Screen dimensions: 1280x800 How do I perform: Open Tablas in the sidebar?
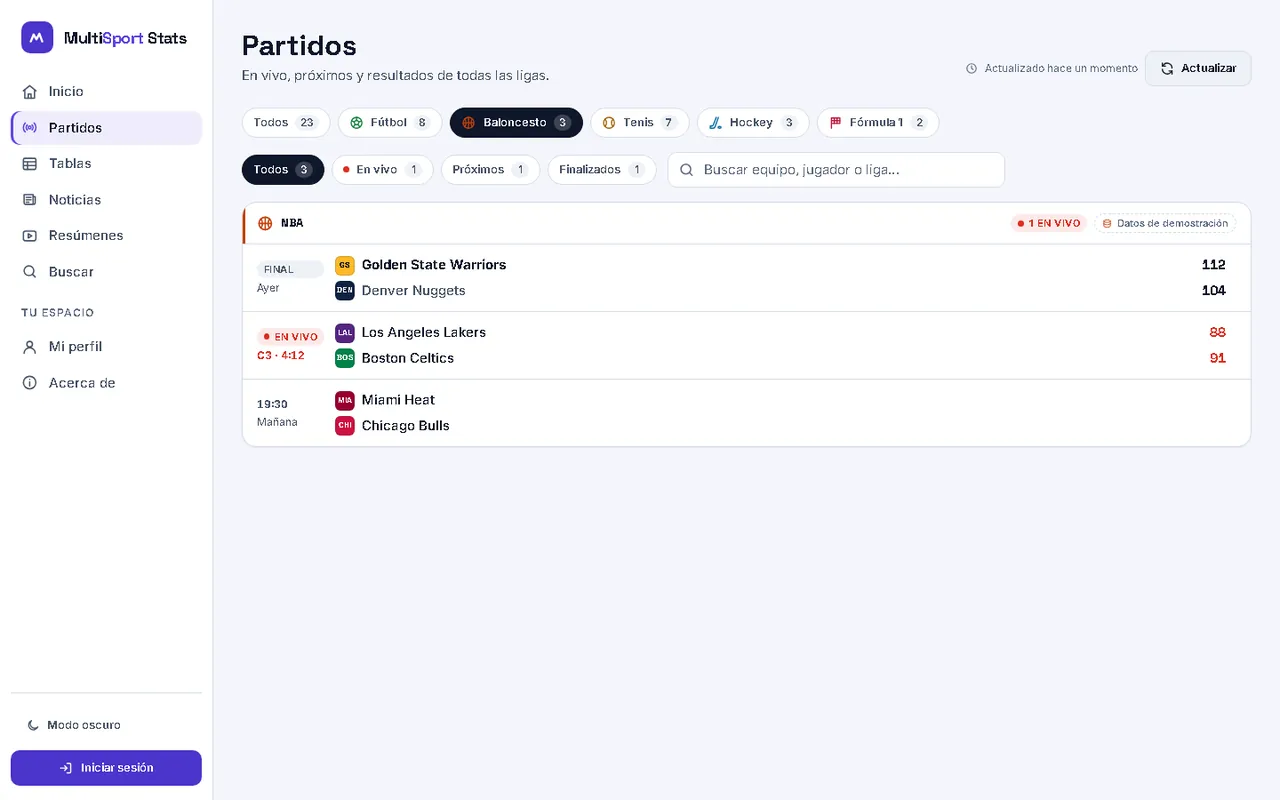[x=106, y=163]
